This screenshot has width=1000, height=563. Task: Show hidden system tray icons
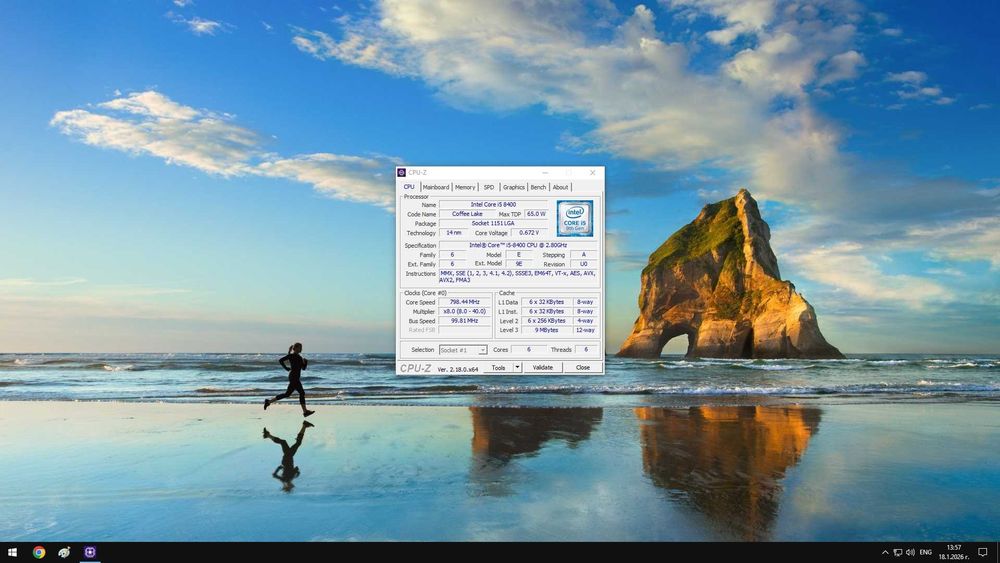[885, 552]
